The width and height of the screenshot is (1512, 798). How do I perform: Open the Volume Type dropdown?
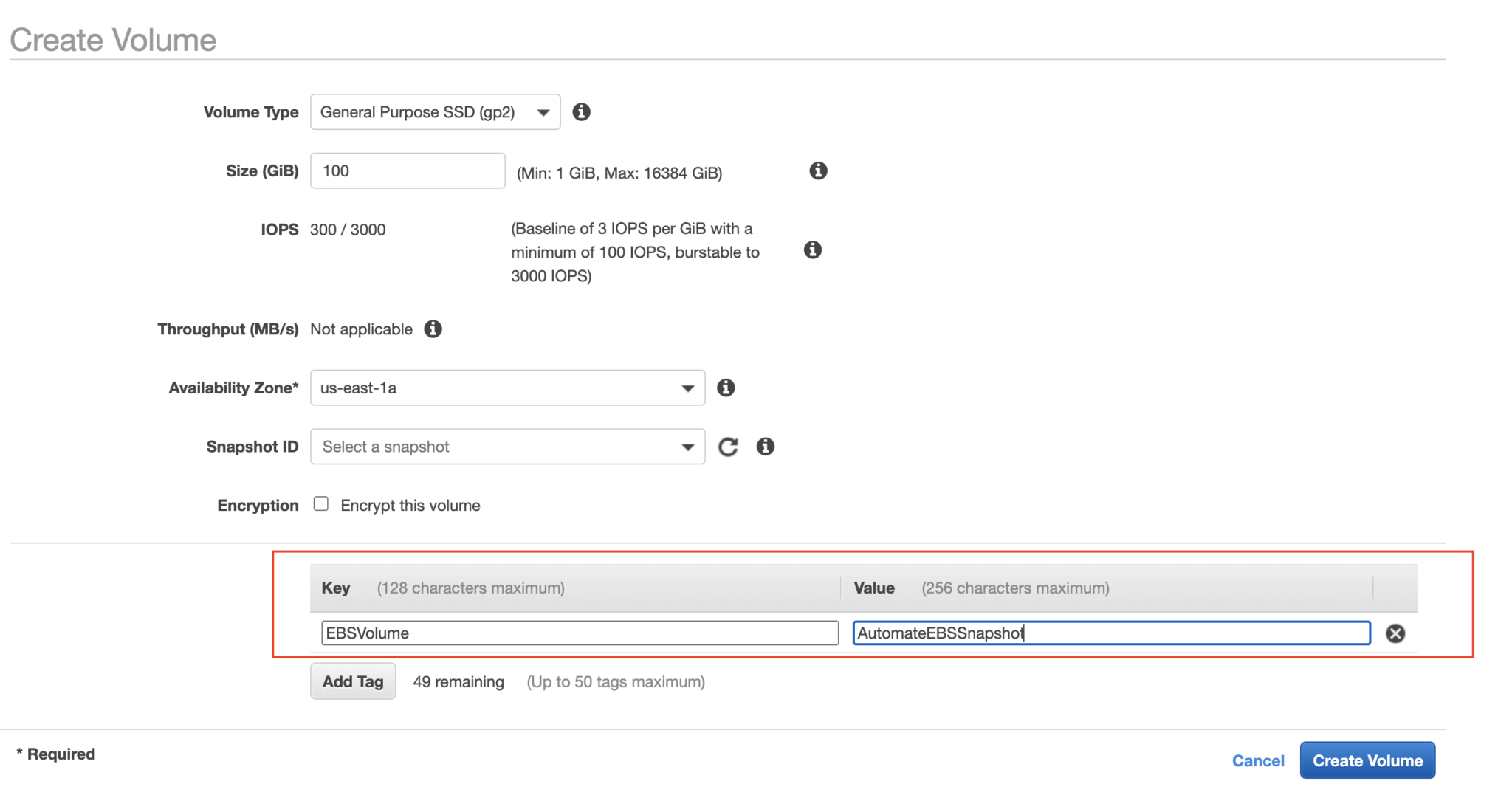click(543, 111)
